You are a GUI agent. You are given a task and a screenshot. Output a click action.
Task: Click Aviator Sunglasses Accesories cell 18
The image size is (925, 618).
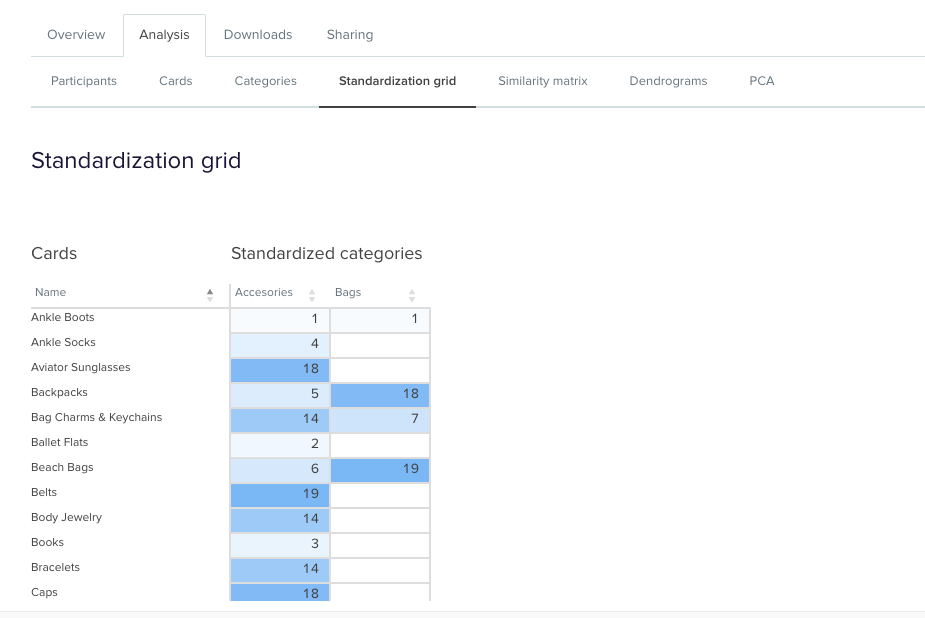pos(280,370)
